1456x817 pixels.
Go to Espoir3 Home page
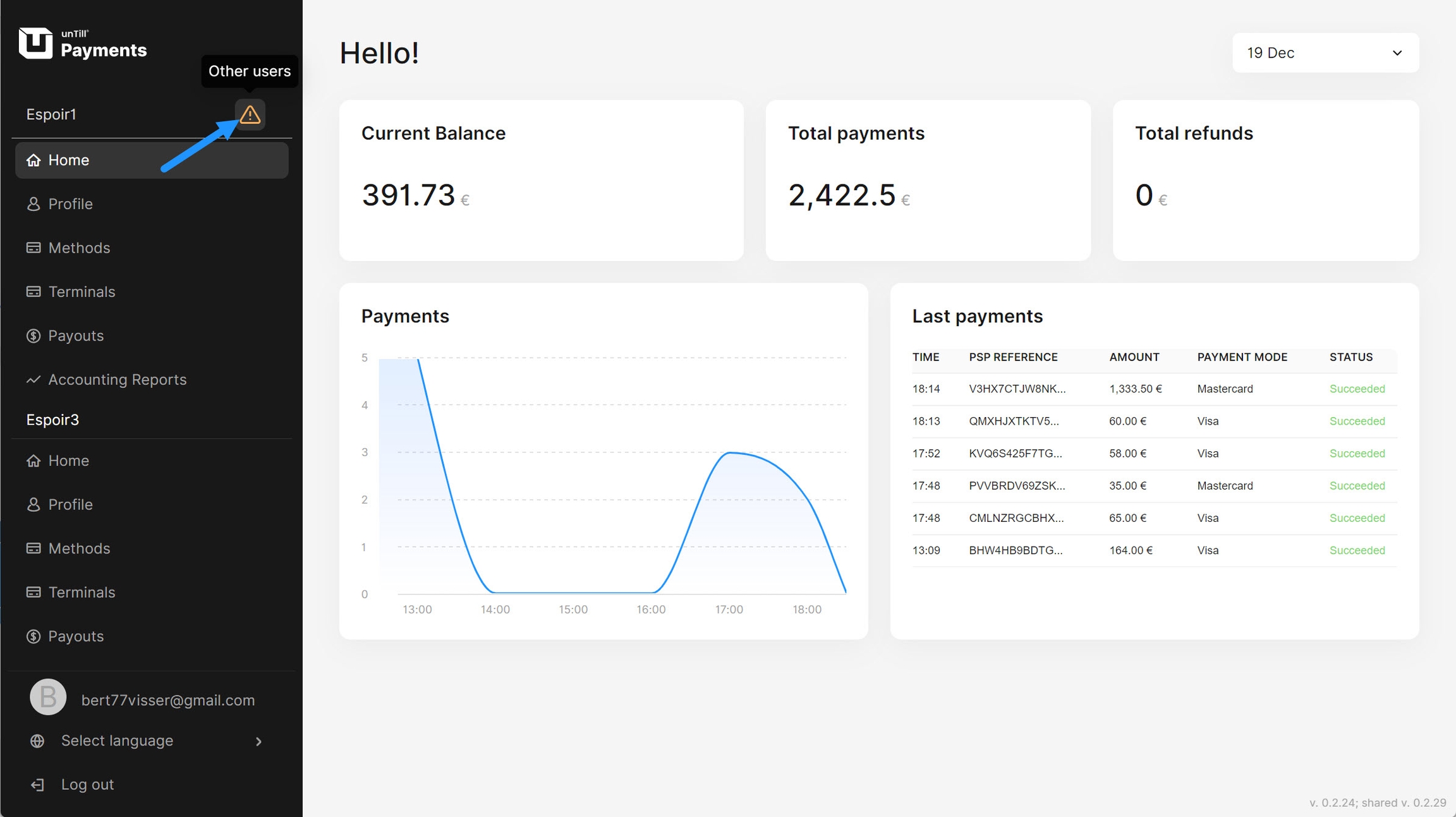click(68, 461)
